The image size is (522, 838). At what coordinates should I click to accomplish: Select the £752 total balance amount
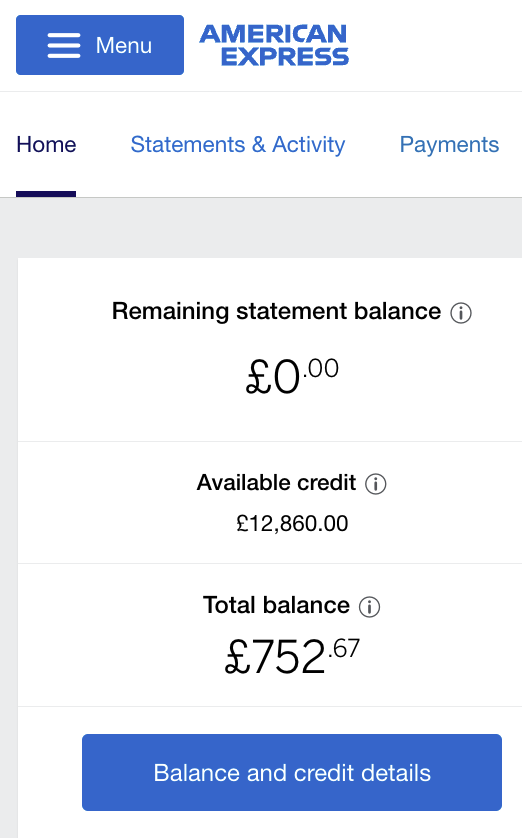tap(275, 657)
